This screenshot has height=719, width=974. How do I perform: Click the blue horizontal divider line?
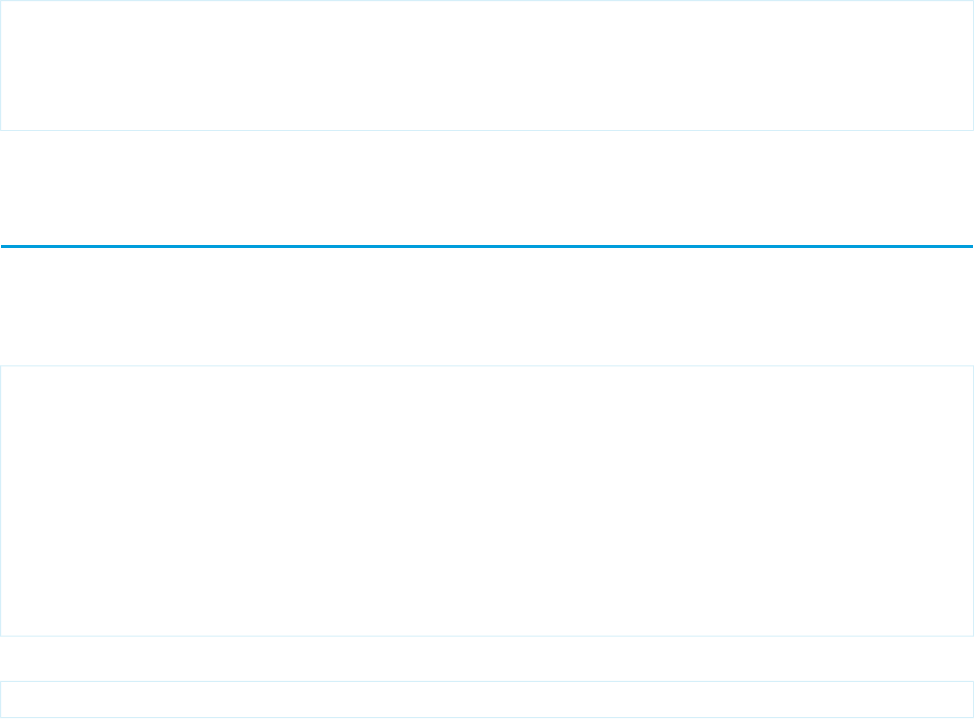click(486, 245)
